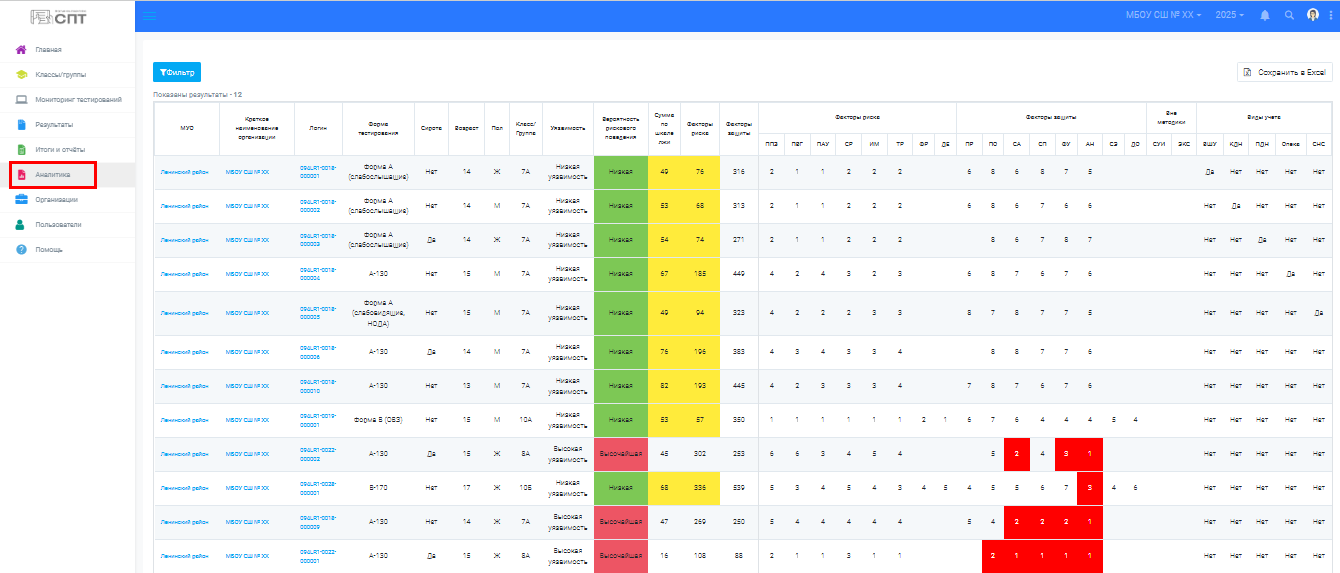Click the person icon for Пользователи
Image resolution: width=1340 pixels, height=573 pixels.
20,224
